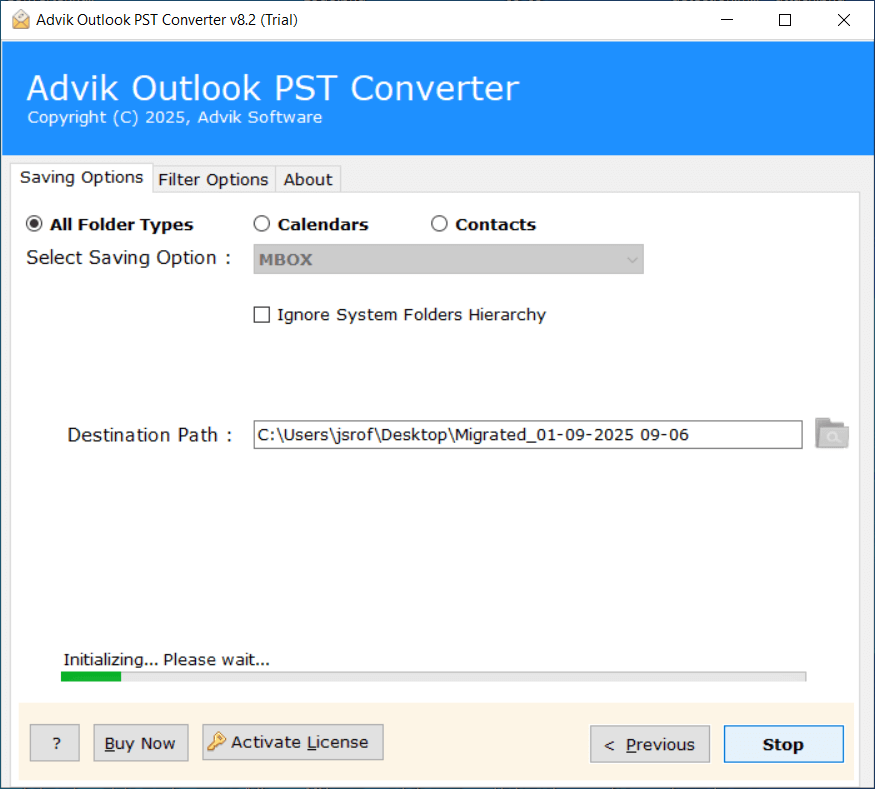Enable Ignore System Folders Hierarchy checkbox

click(262, 315)
